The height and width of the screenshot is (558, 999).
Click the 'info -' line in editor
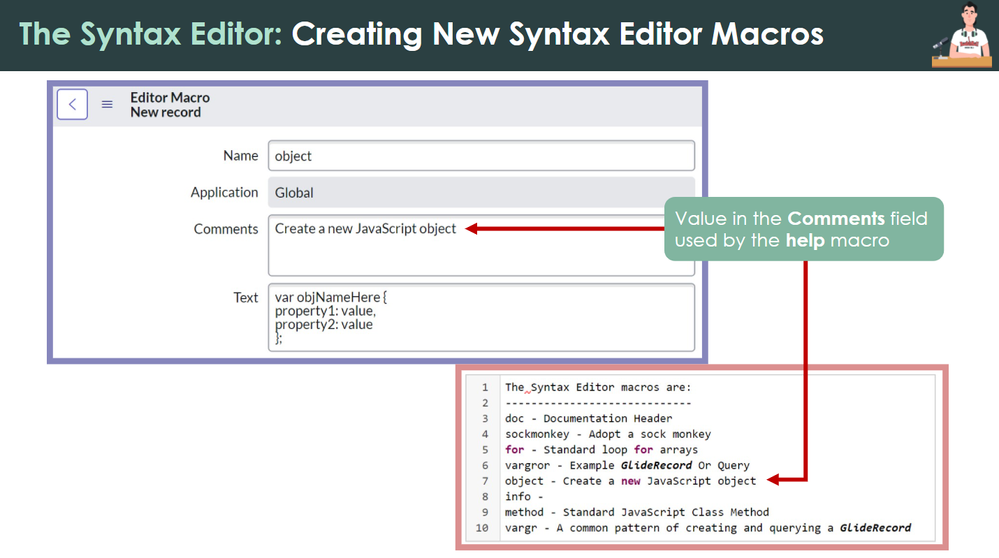(x=524, y=496)
